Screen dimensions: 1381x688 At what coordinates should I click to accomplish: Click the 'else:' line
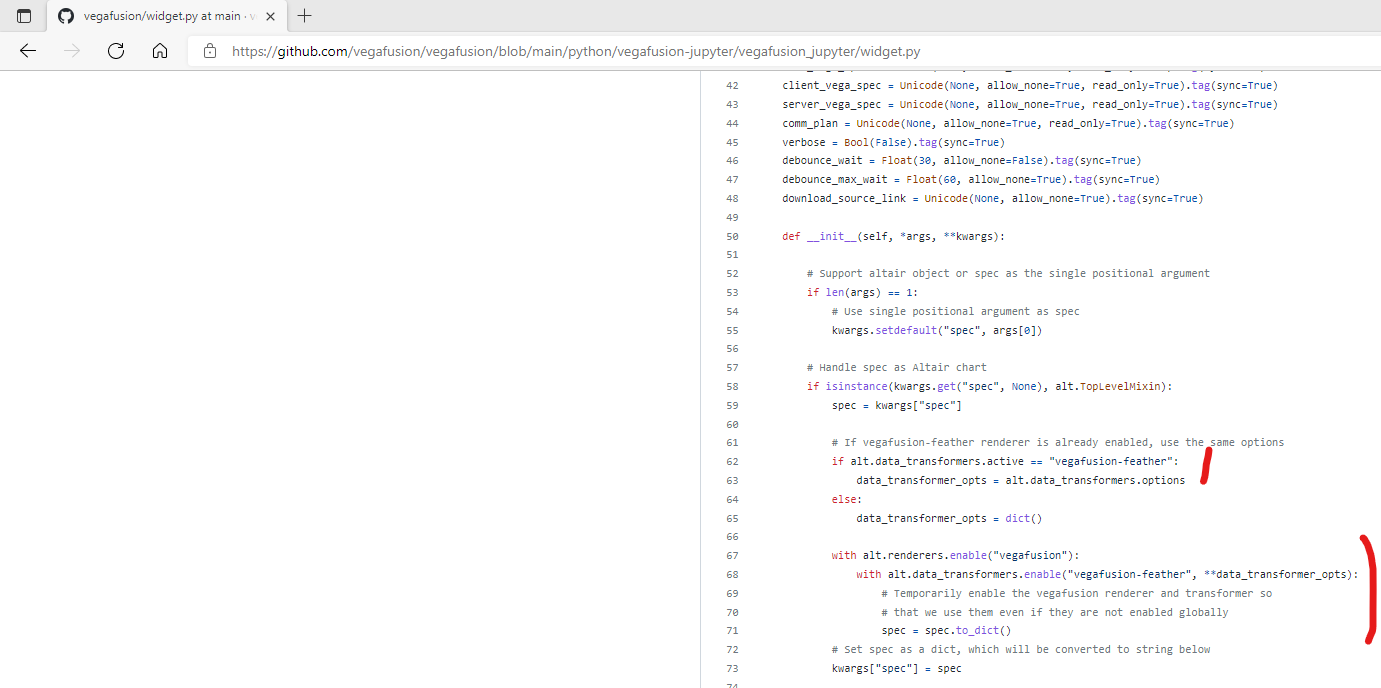pos(847,499)
